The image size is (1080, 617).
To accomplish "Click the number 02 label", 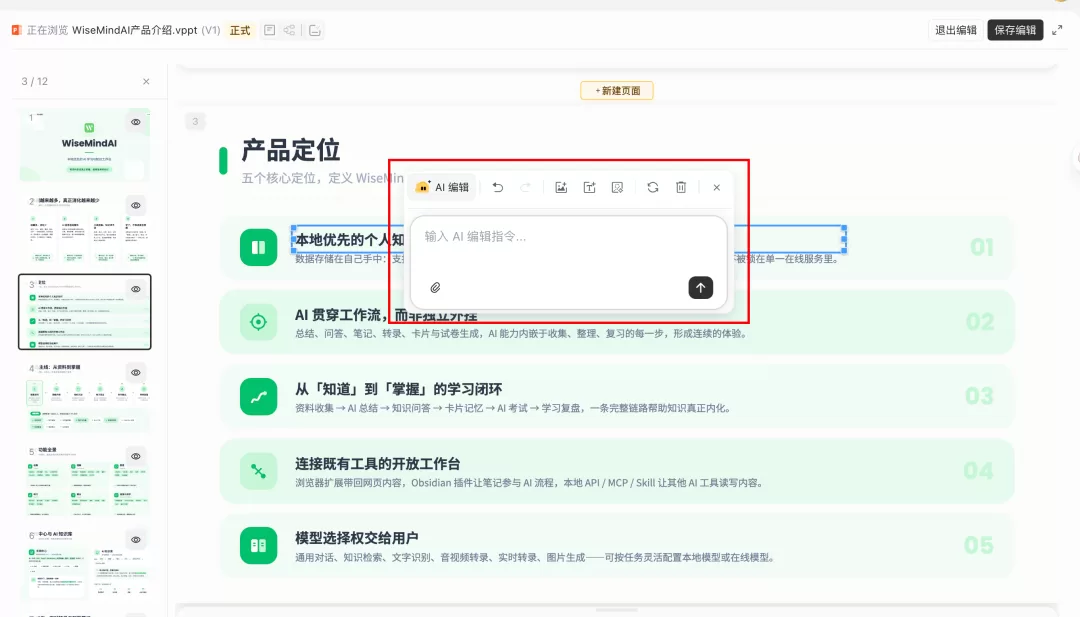I will click(x=980, y=322).
